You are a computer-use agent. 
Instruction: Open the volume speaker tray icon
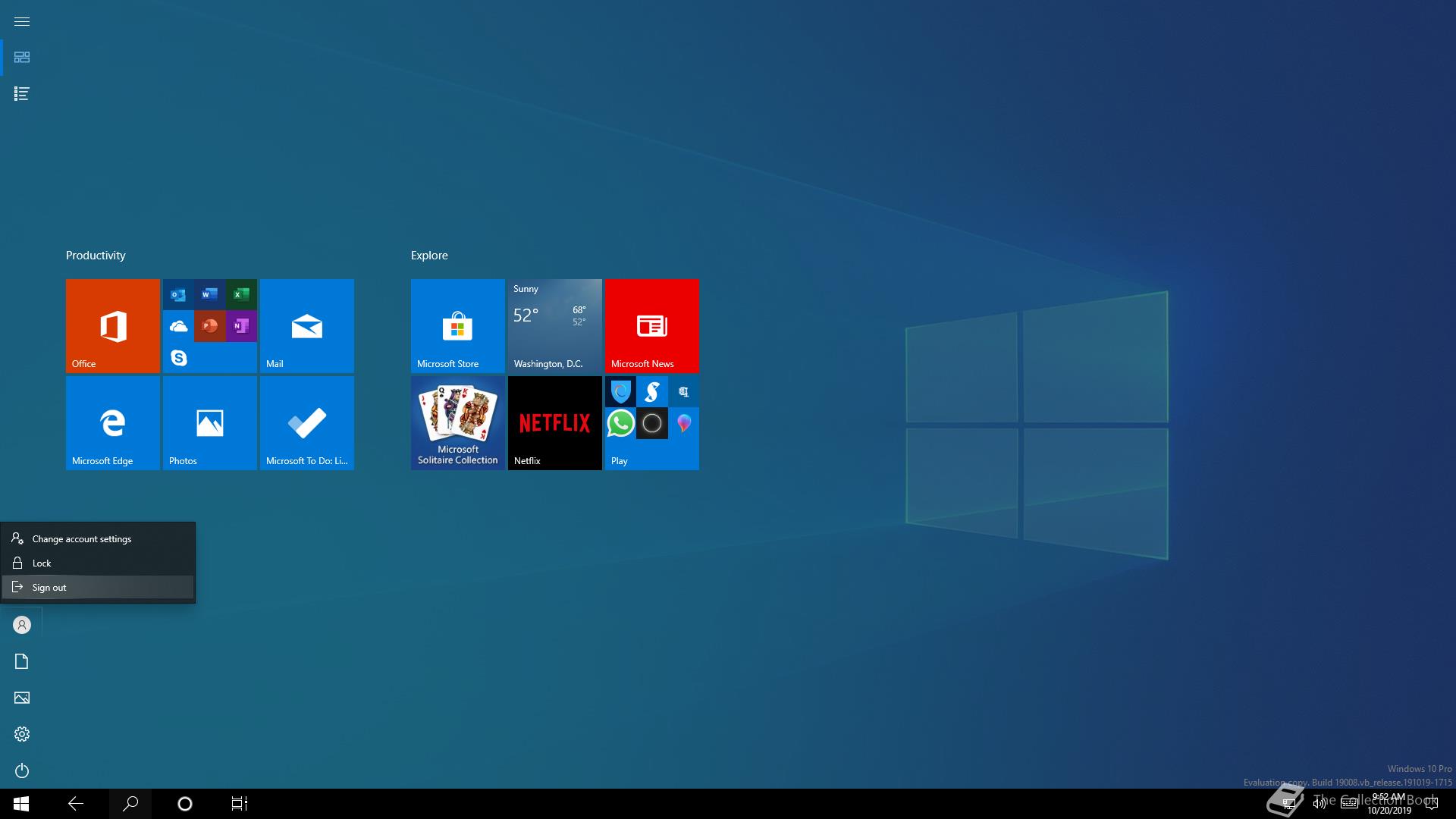point(1319,804)
